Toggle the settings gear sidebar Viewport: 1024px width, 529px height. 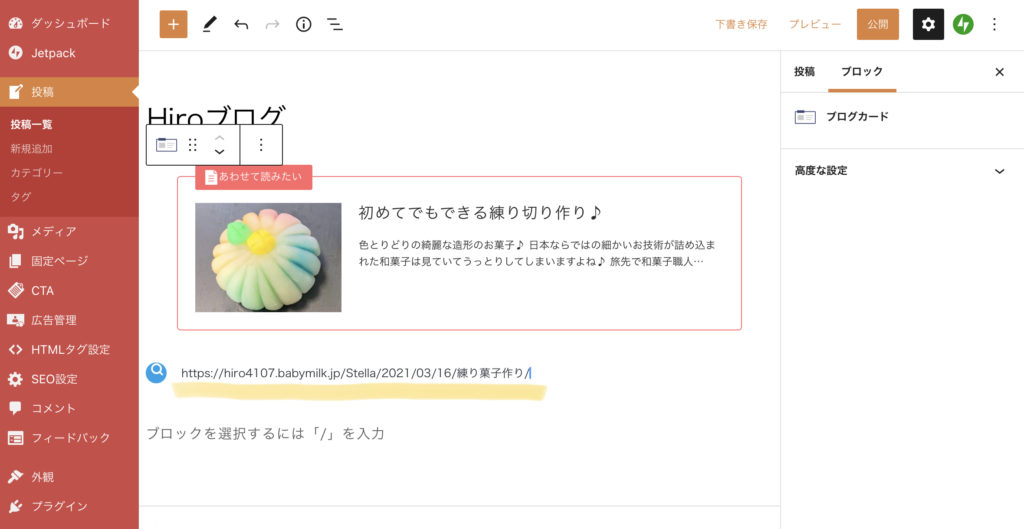[928, 24]
